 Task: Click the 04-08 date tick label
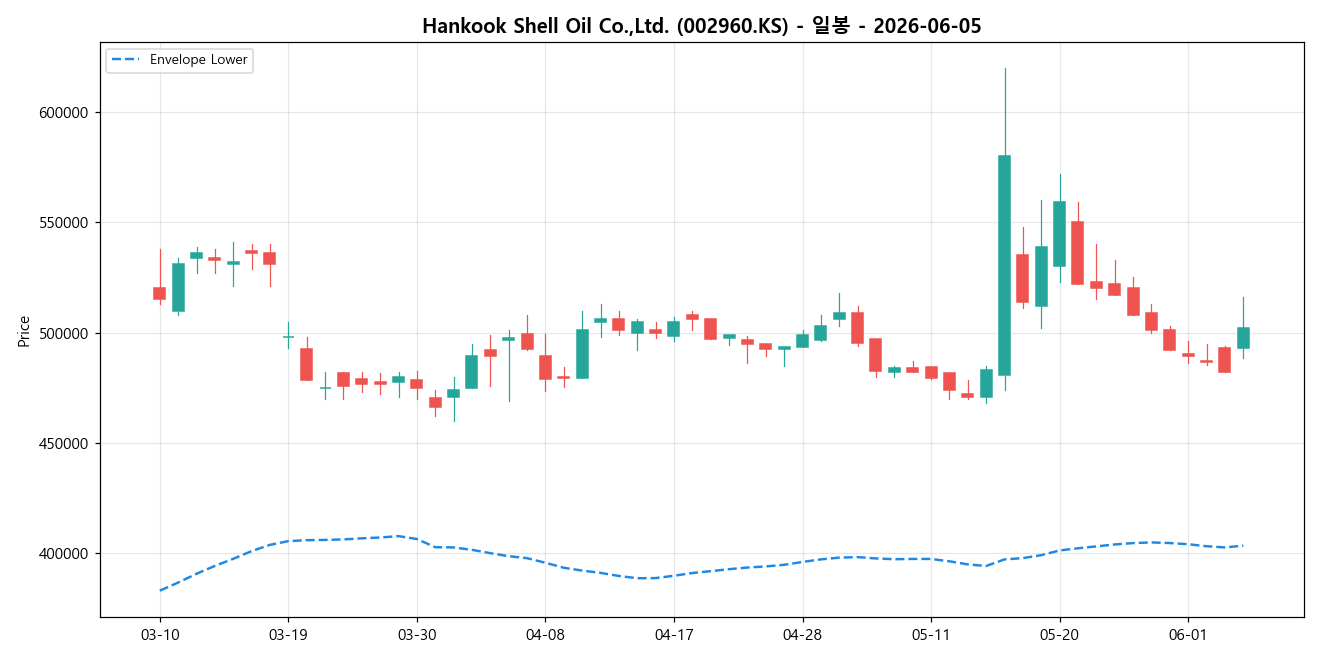point(545,635)
